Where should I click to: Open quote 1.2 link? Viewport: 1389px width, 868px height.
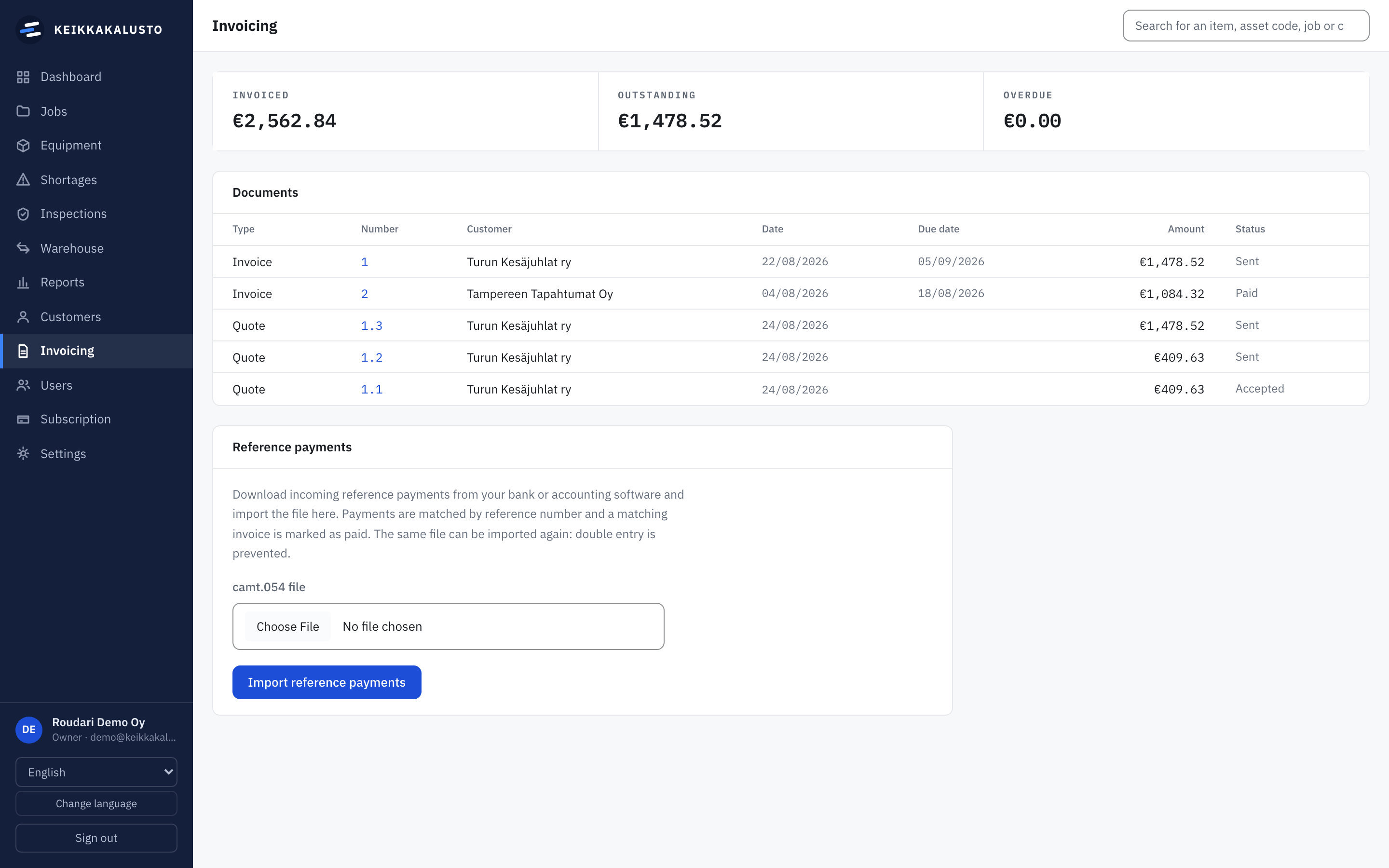(x=371, y=358)
